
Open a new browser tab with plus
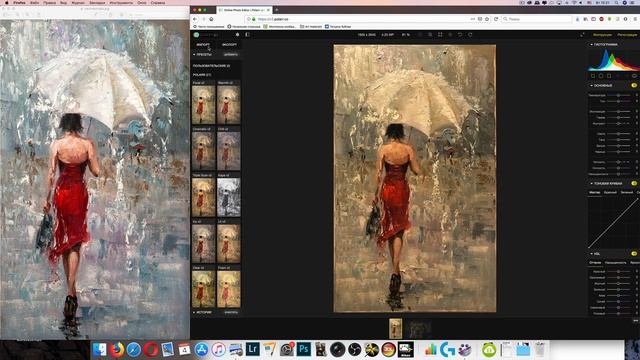click(x=276, y=10)
